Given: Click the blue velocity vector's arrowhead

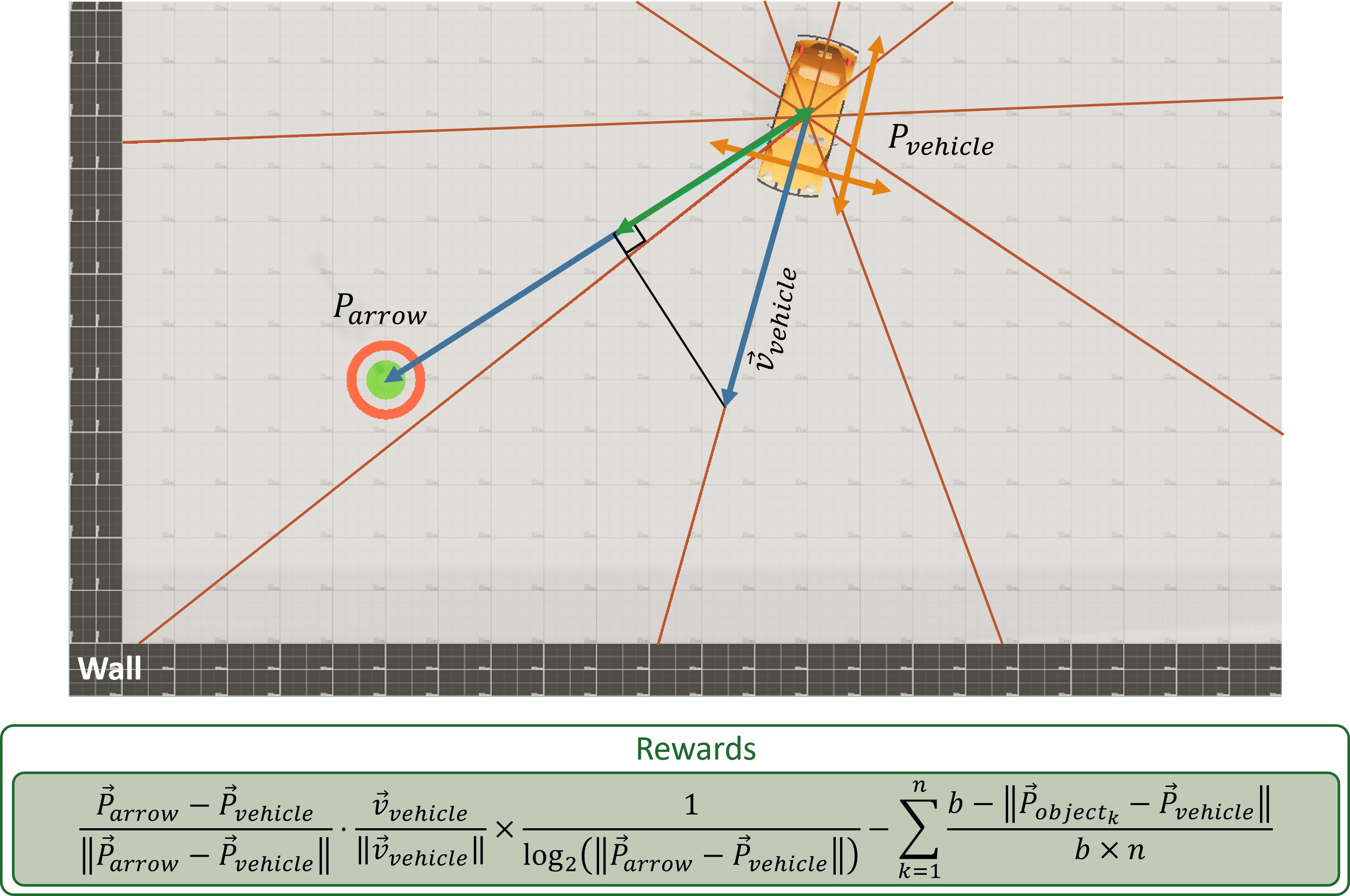Looking at the screenshot, I should [727, 398].
